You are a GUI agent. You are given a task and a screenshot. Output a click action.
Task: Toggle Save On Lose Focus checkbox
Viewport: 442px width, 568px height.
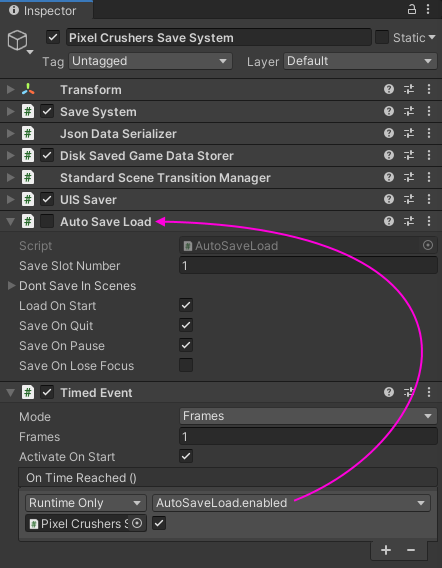pyautogui.click(x=186, y=365)
